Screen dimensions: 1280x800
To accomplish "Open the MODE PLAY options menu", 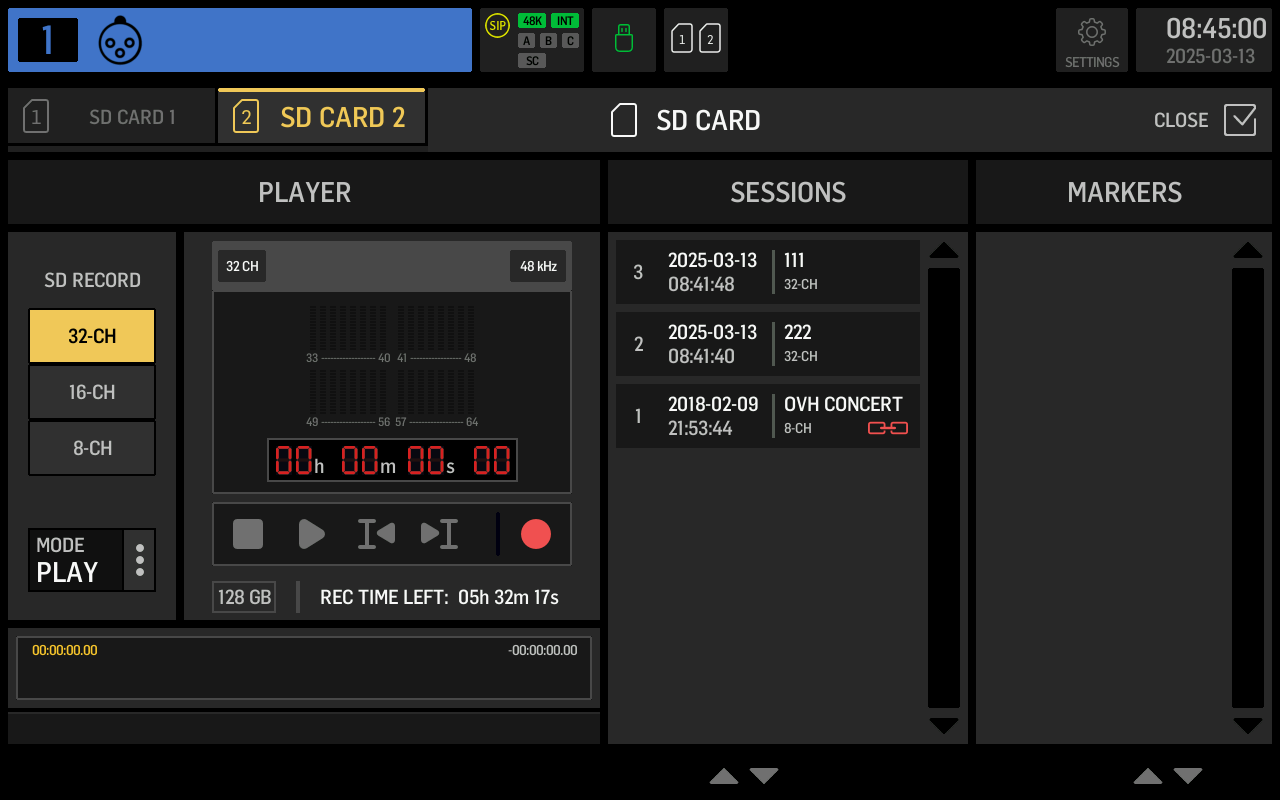I will [139, 560].
